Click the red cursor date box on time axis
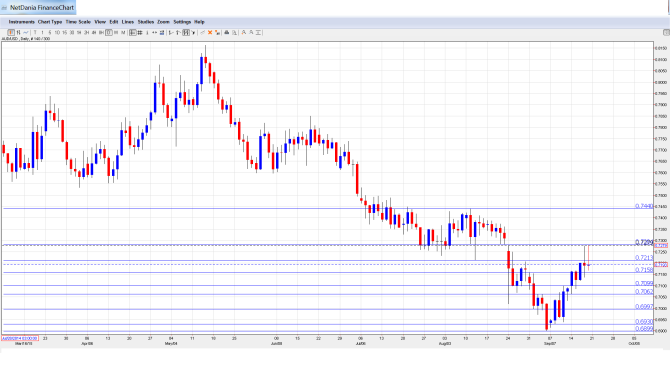 tap(20, 338)
